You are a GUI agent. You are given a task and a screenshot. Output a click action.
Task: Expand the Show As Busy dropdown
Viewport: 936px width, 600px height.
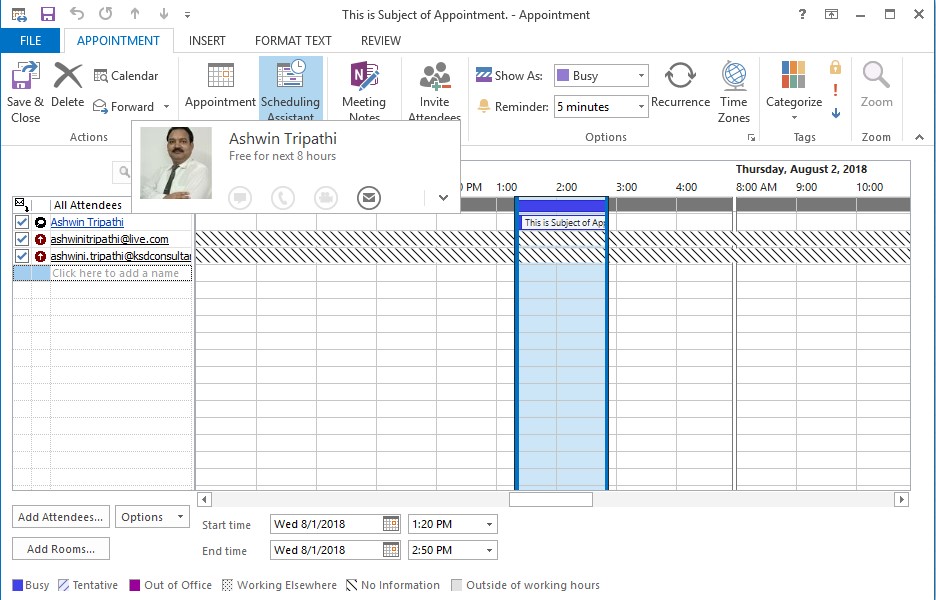point(640,76)
